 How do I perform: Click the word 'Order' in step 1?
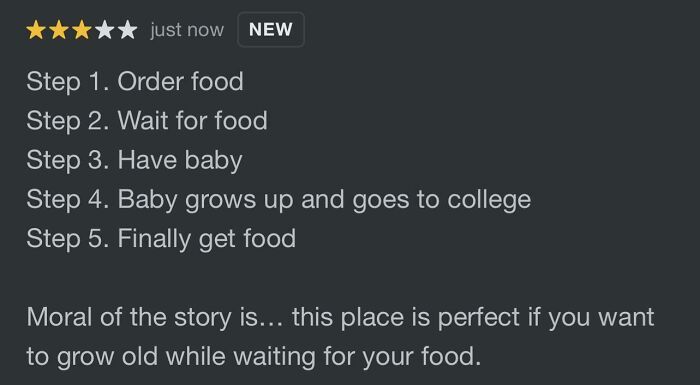150,82
